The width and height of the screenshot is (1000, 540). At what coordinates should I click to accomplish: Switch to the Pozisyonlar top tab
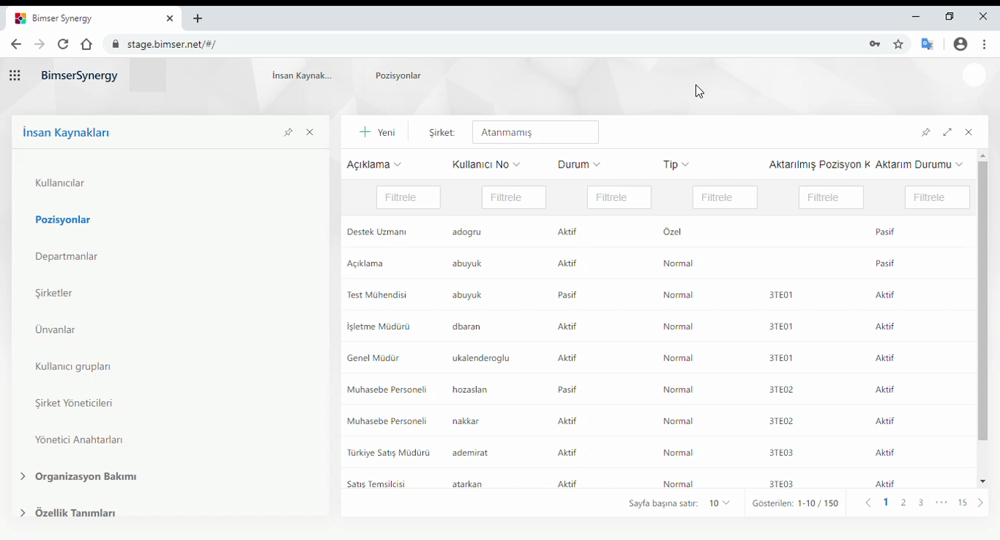[398, 76]
